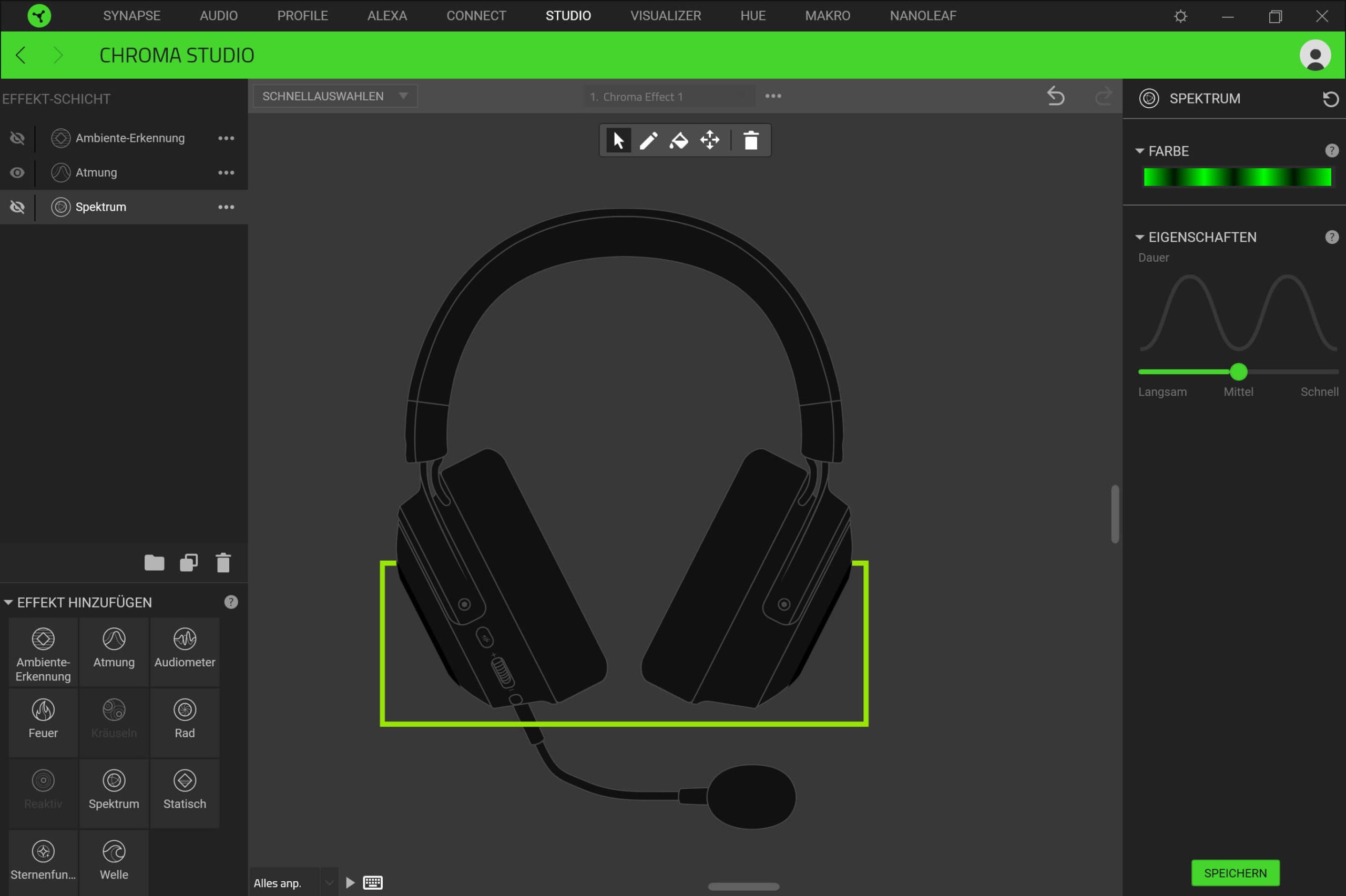Screen dimensions: 1346x896
Task: Choose the move selection tool
Action: click(x=710, y=140)
